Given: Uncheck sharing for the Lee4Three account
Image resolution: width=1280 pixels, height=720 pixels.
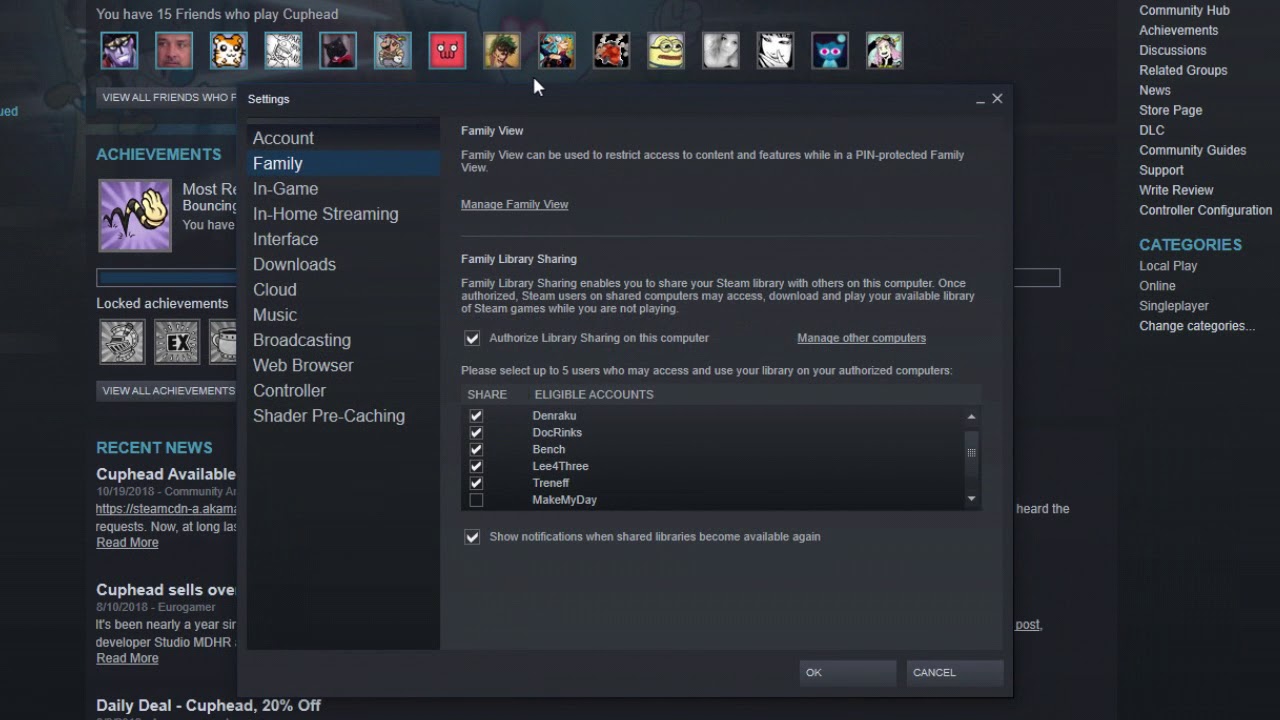Looking at the screenshot, I should (476, 466).
